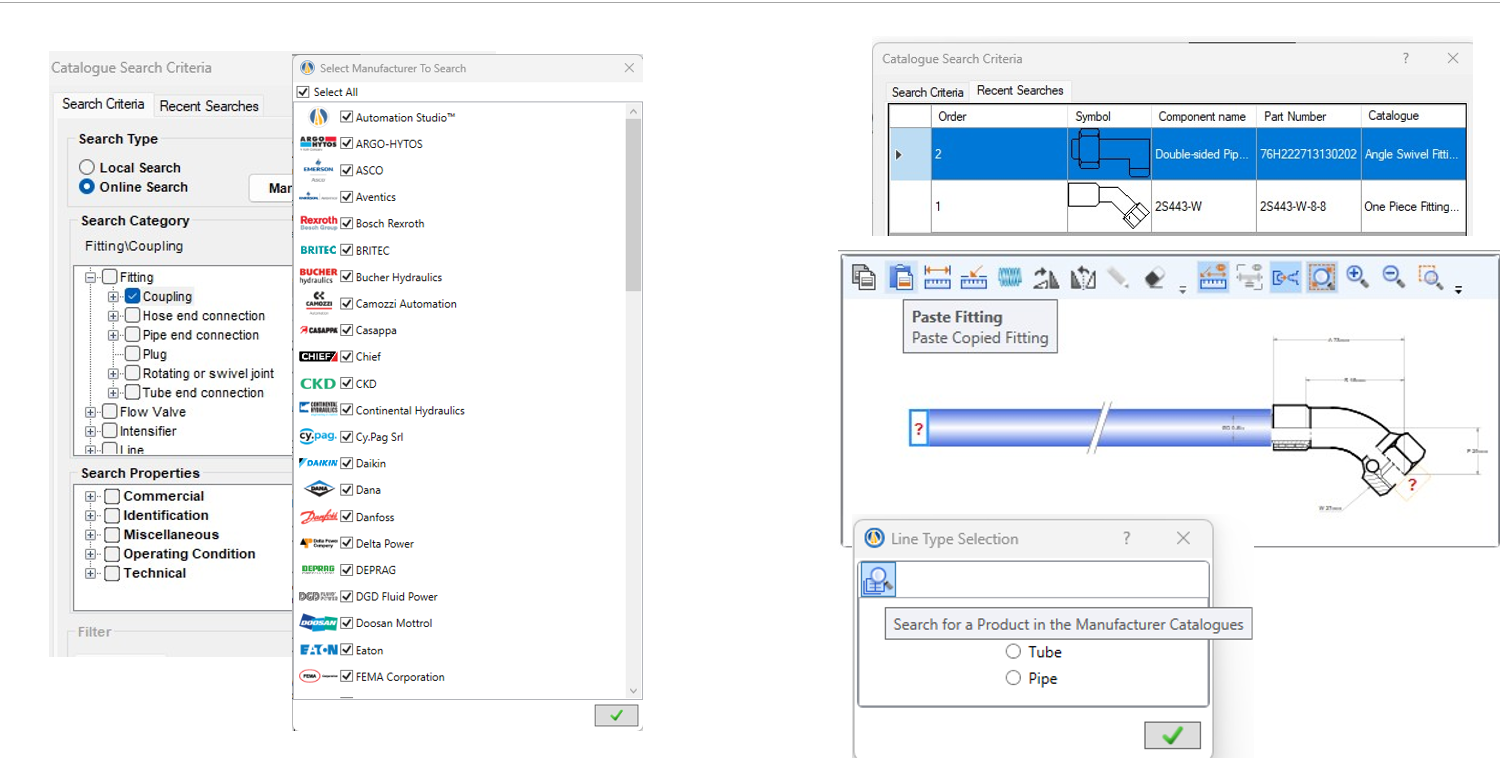Click the Catalogue column header

pyautogui.click(x=1412, y=116)
